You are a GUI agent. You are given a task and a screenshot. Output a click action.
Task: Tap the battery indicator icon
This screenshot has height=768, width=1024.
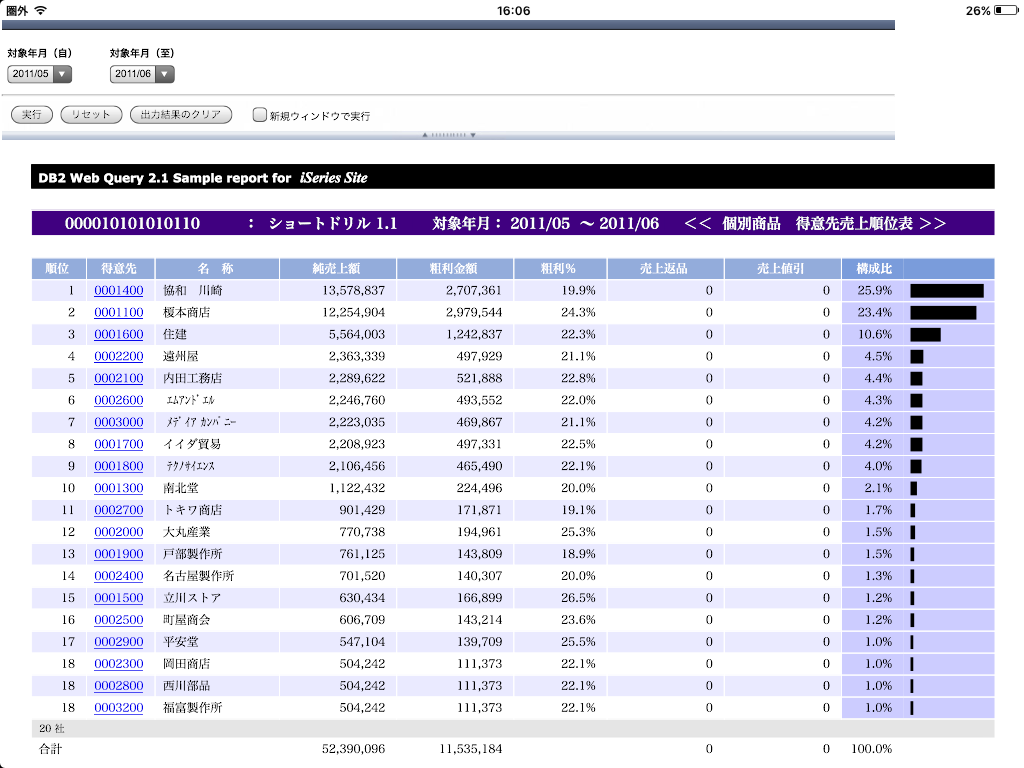click(1004, 10)
